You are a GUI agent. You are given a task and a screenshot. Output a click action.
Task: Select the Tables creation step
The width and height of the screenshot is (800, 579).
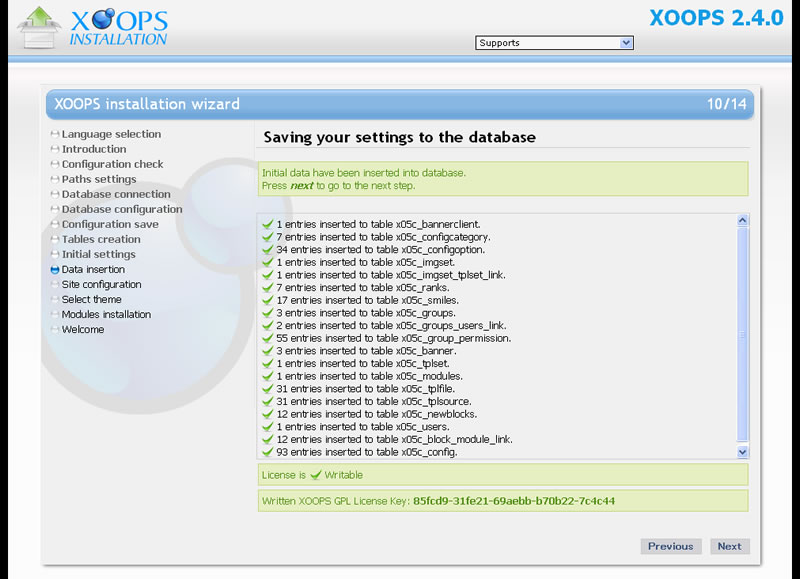(x=101, y=239)
